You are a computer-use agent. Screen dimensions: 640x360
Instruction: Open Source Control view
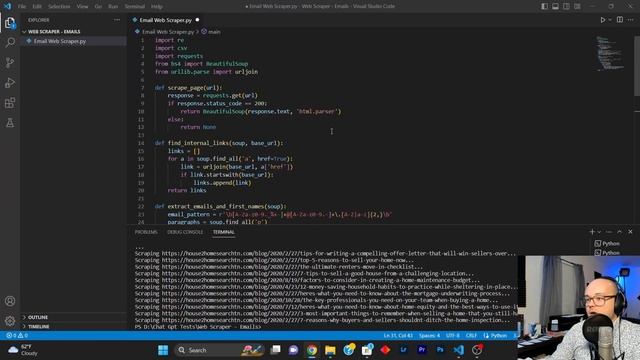click(10, 62)
